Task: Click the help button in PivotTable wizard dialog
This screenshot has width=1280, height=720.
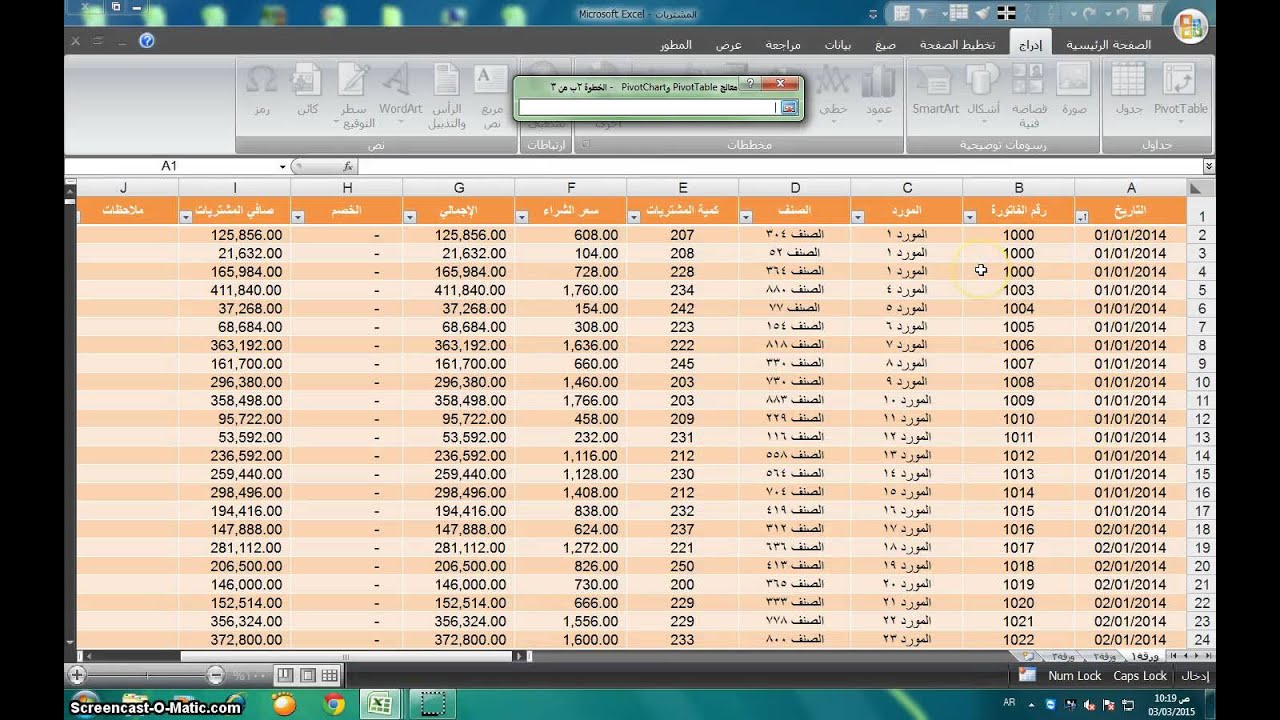Action: tap(750, 84)
